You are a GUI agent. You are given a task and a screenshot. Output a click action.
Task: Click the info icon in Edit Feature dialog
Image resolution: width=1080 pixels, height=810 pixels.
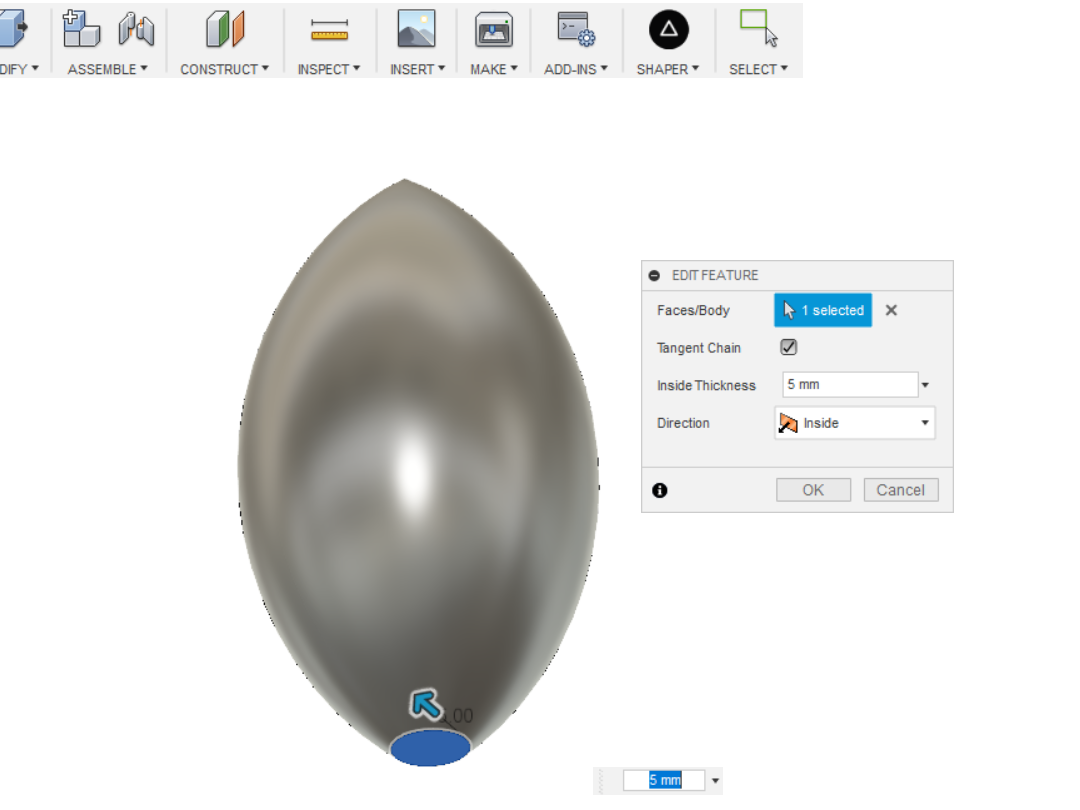(660, 490)
